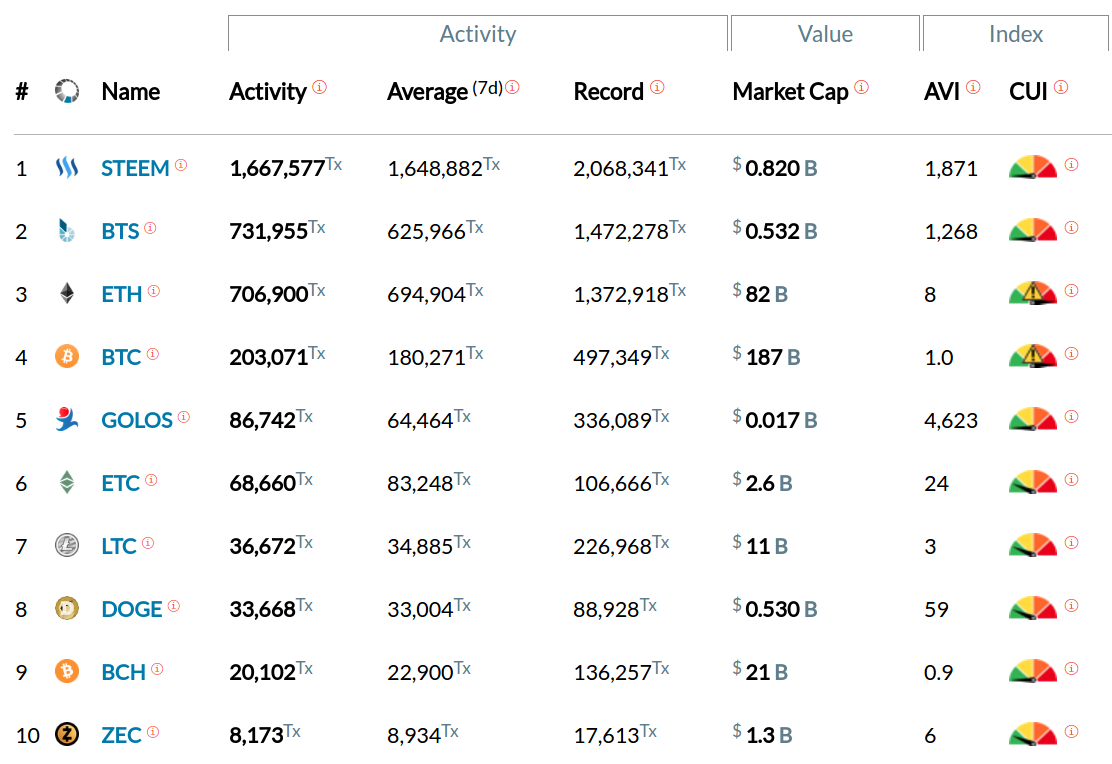Open info icon next to Activity header

(x=320, y=87)
